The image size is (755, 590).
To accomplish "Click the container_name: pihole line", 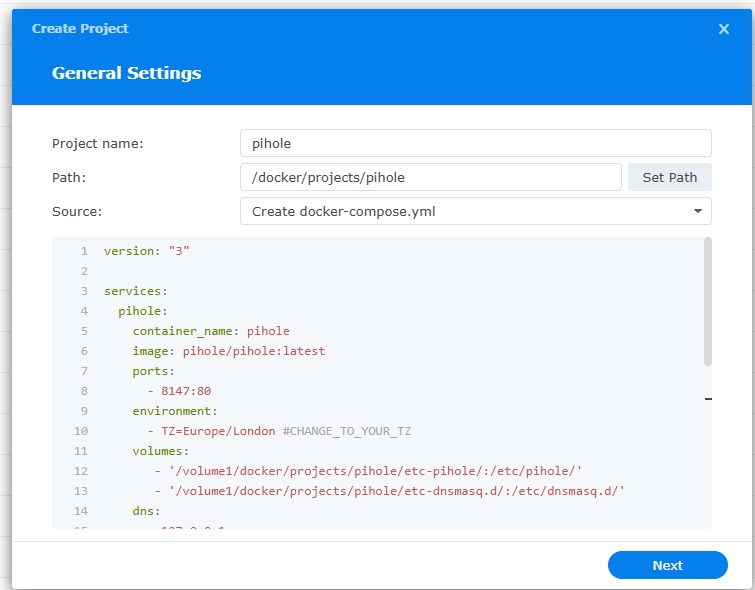I will (210, 331).
